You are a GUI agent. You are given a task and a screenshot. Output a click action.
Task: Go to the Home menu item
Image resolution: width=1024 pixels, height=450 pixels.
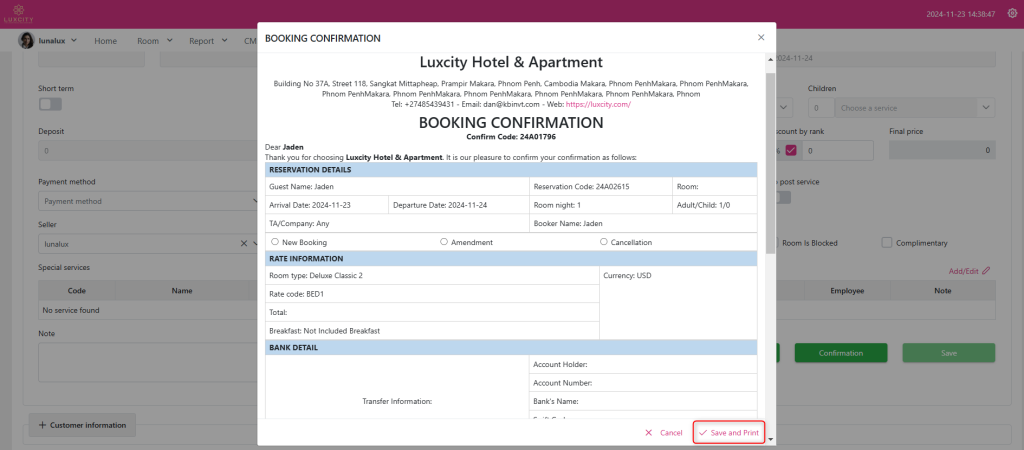(x=105, y=41)
